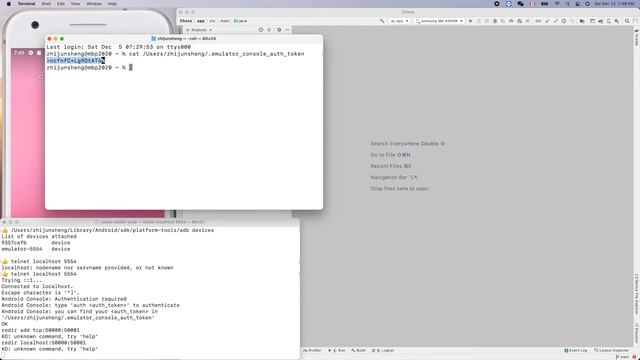Open the Build tool window

pyautogui.click(x=358, y=350)
